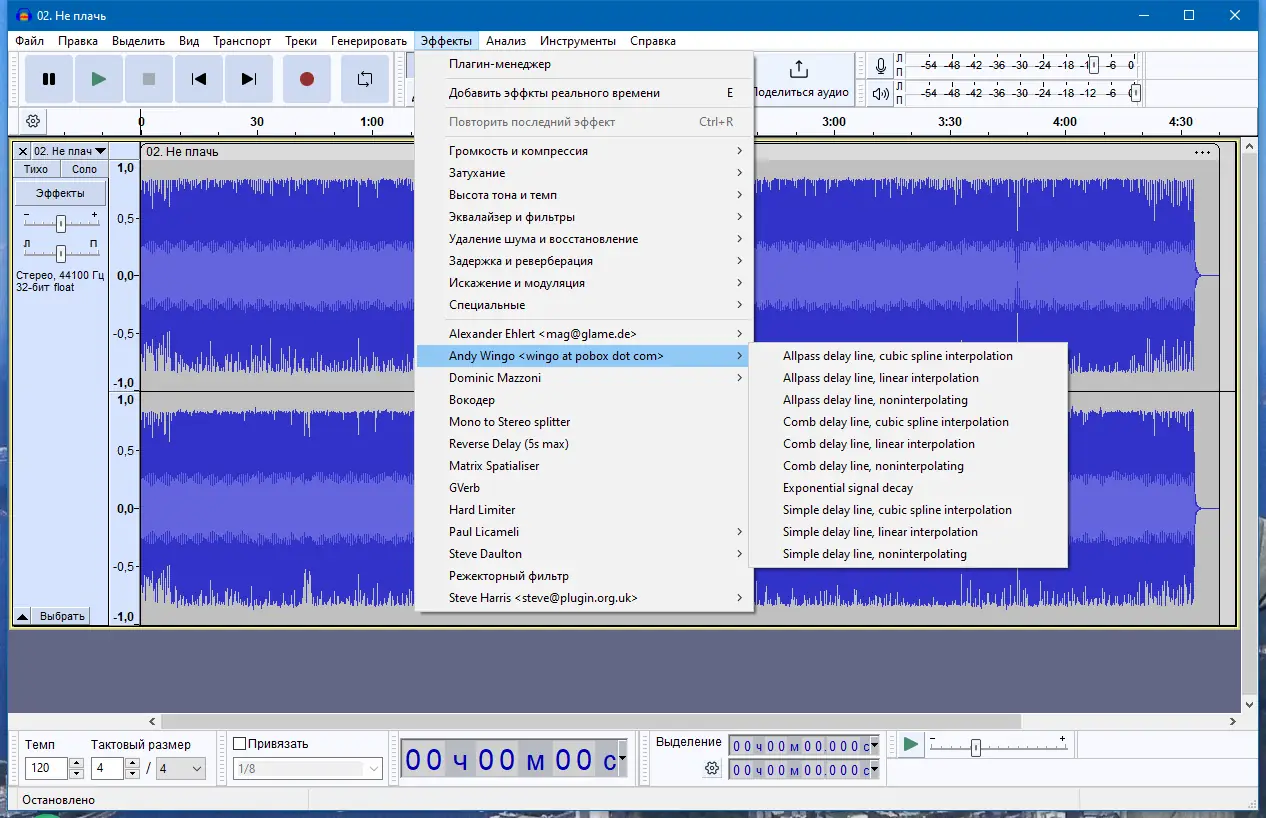Open the Треки menu
The width and height of the screenshot is (1266, 818).
(301, 41)
